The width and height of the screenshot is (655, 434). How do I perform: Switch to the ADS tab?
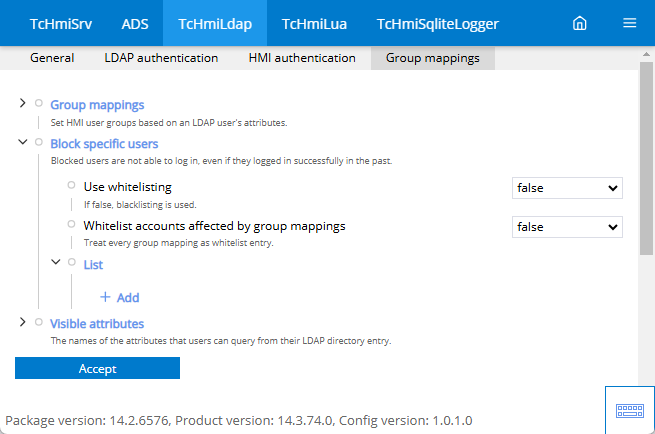[x=135, y=23]
